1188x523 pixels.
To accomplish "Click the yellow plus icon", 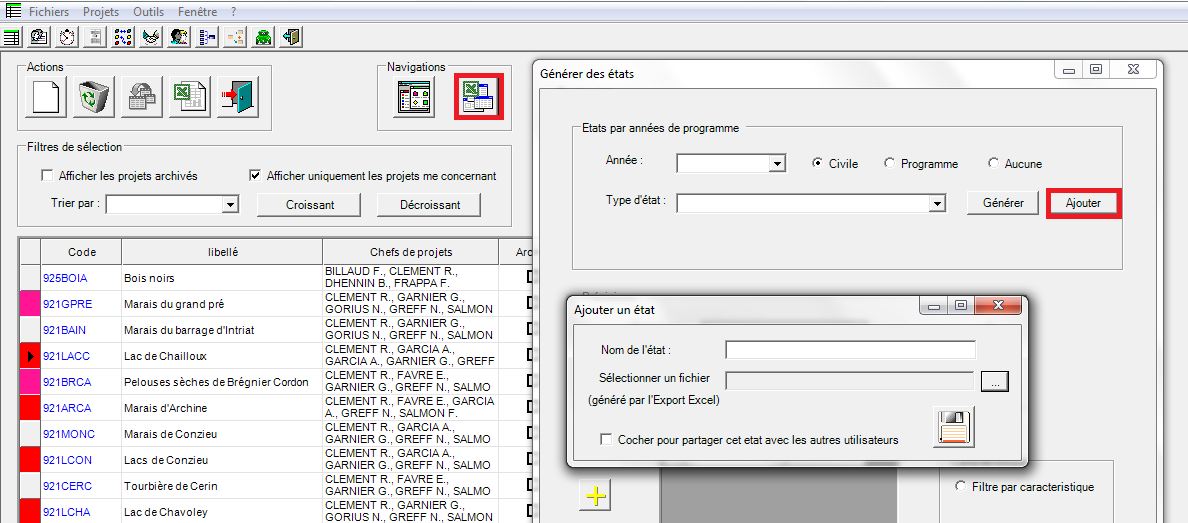I will 596,496.
